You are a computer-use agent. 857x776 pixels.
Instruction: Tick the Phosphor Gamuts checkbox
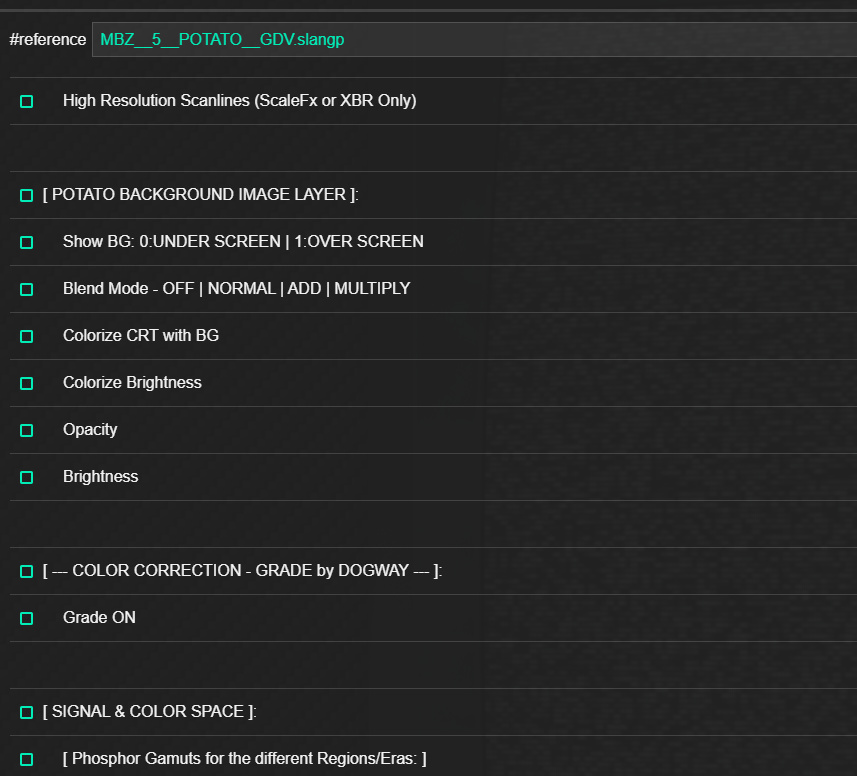[27, 759]
